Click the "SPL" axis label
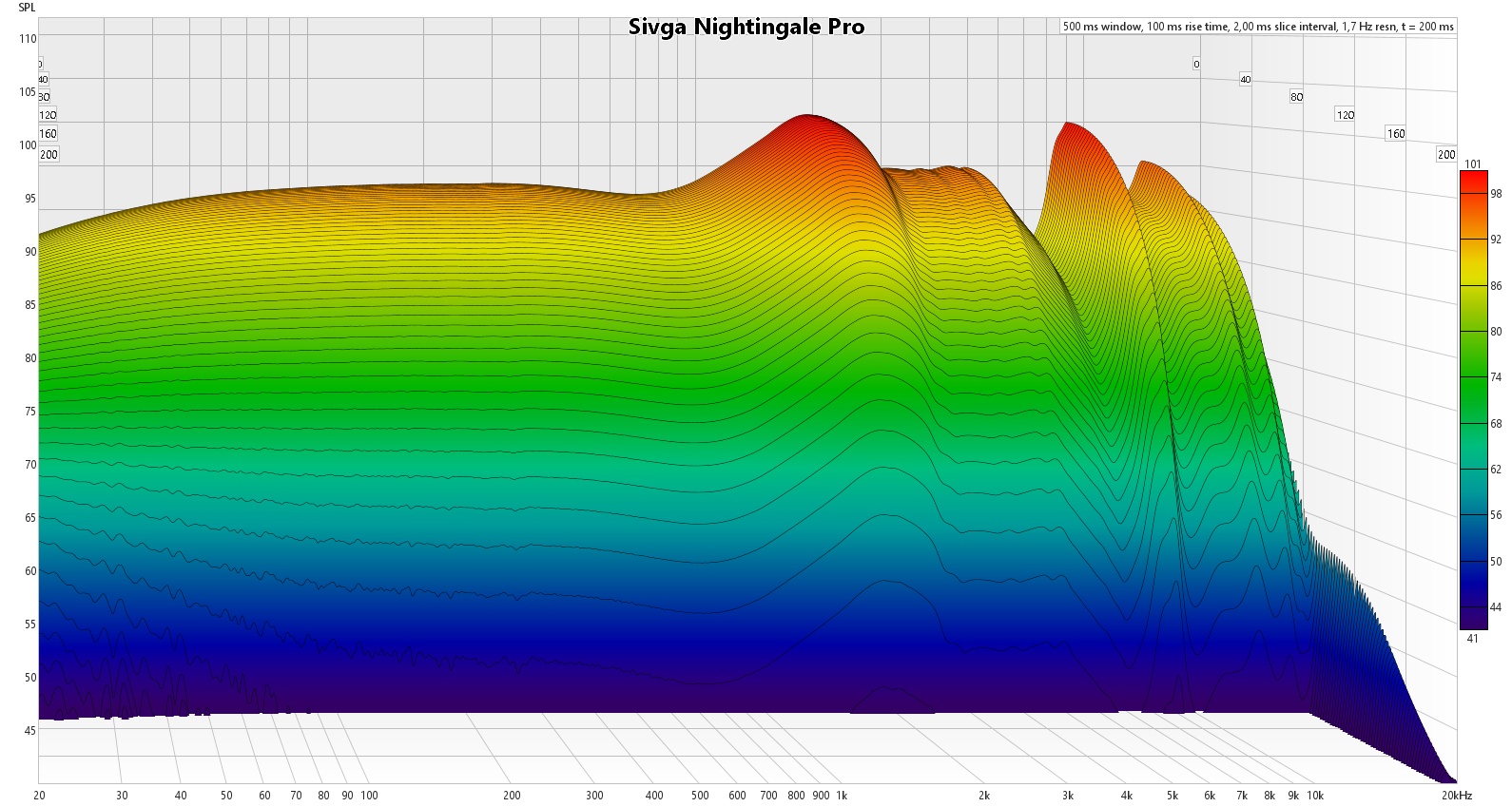The image size is (1512, 807). [27, 8]
